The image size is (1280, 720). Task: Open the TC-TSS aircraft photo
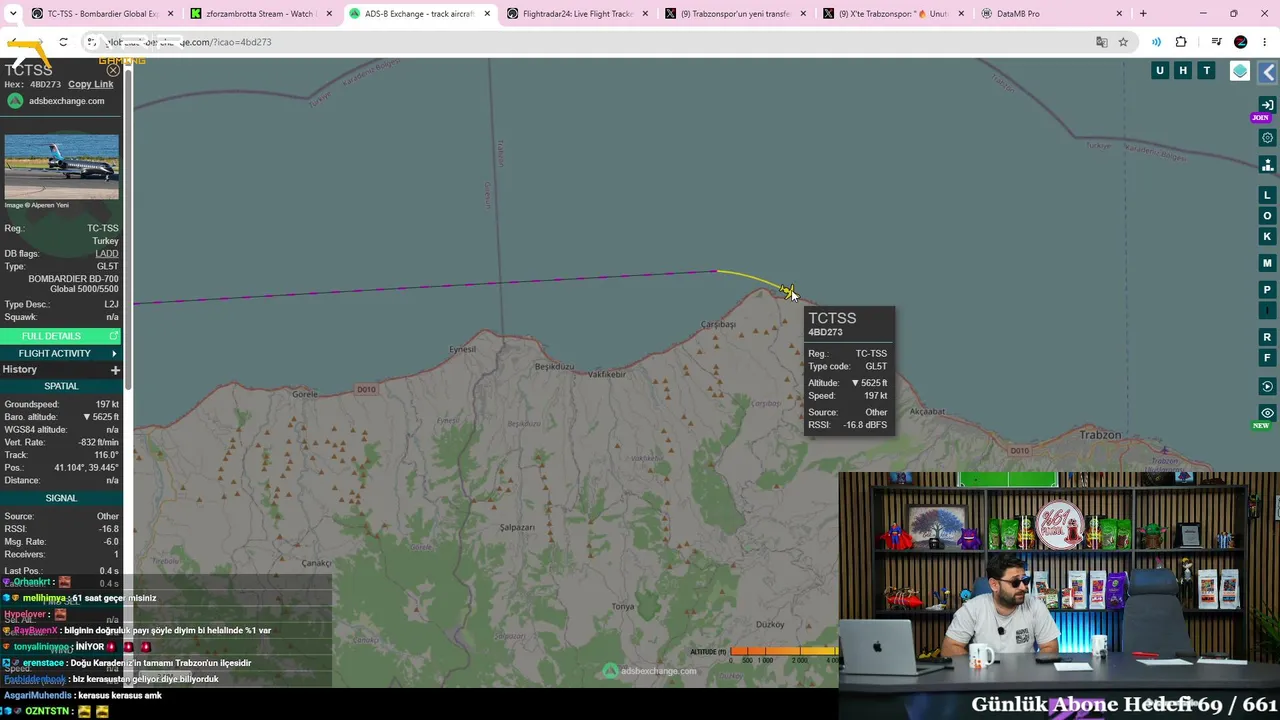61,166
